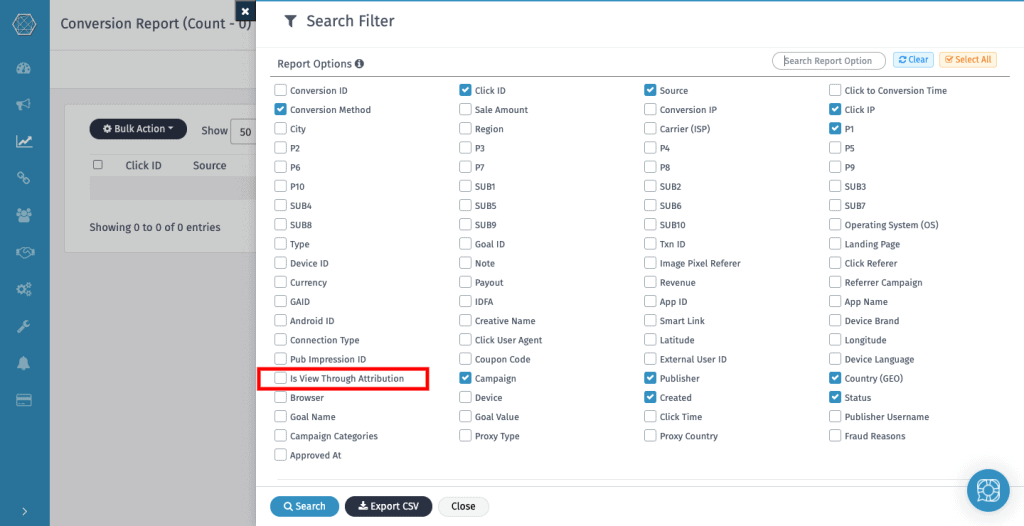Screen dimensions: 1024x526
Task: Click the Search button
Action: point(304,506)
